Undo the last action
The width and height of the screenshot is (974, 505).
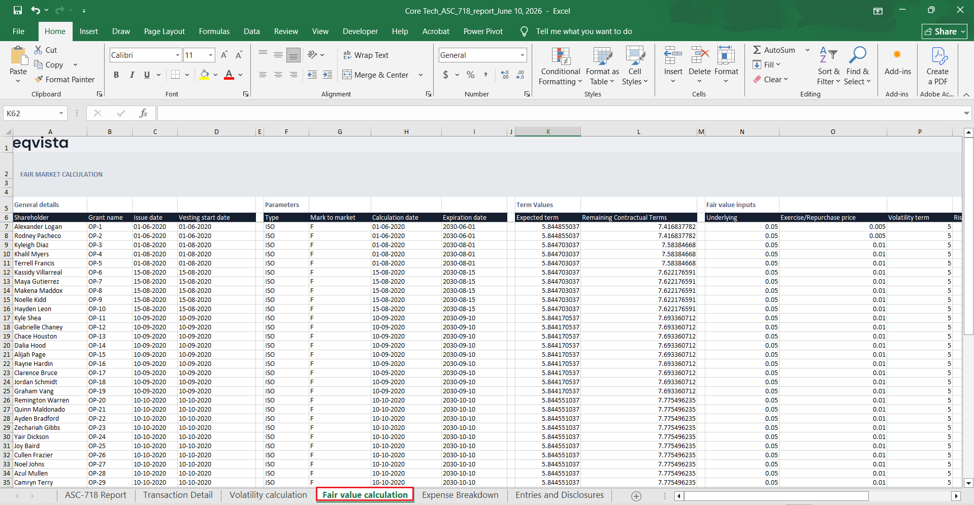pos(36,11)
